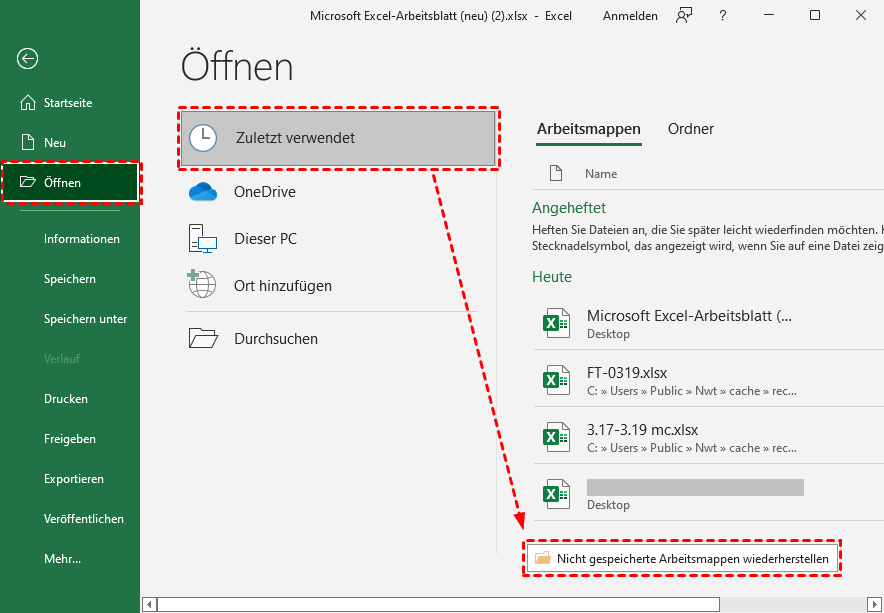Image resolution: width=884 pixels, height=613 pixels.
Task: Click the feedback person icon in the title bar
Action: tap(684, 15)
